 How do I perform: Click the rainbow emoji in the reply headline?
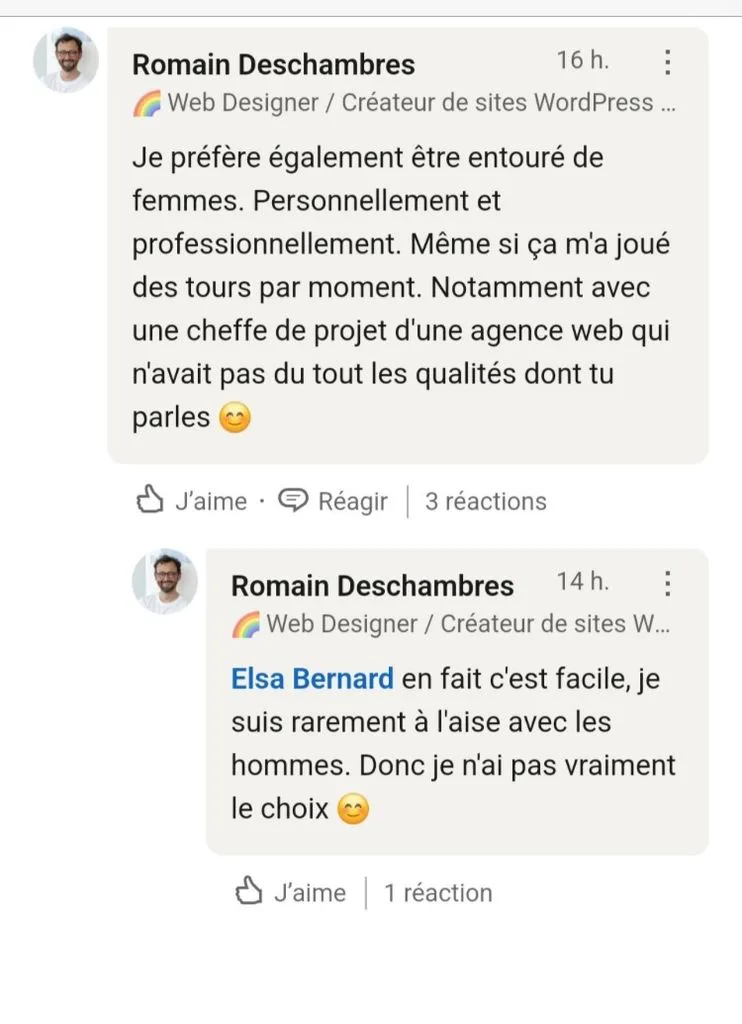click(x=246, y=625)
